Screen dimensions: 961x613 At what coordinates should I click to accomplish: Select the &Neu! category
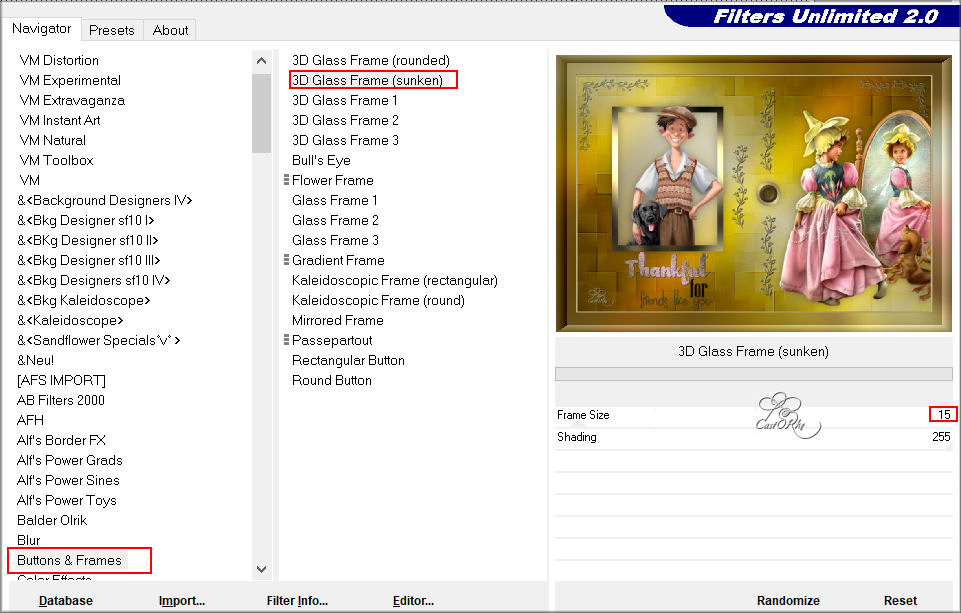coord(36,360)
